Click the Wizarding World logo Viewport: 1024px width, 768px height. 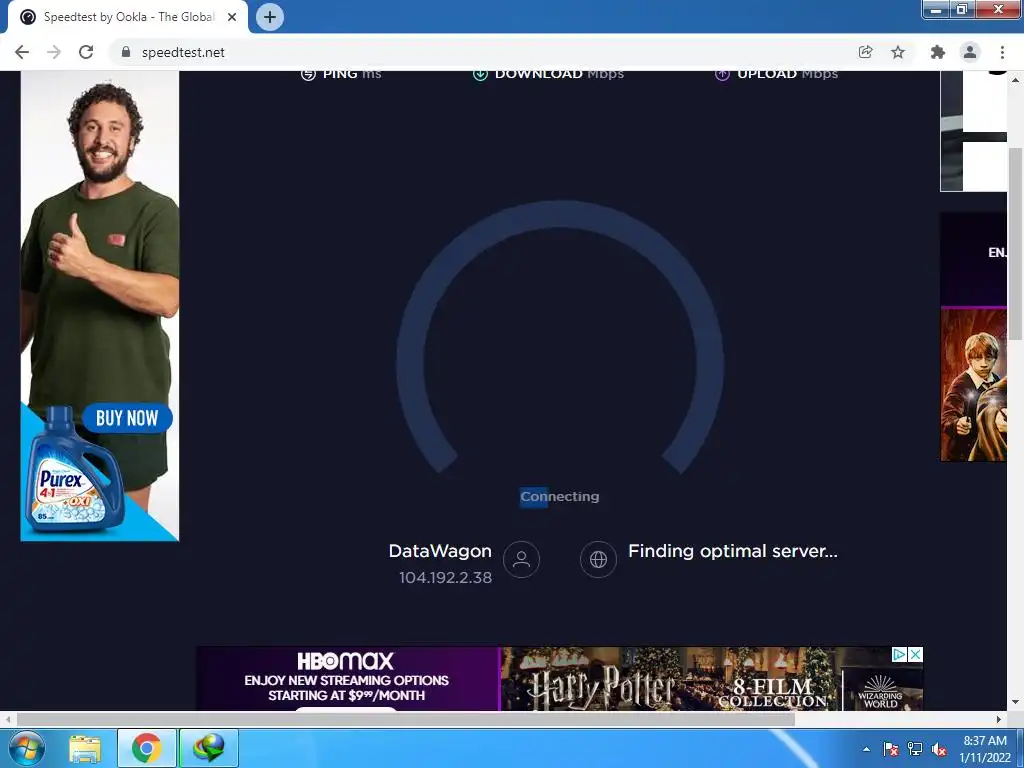(882, 691)
